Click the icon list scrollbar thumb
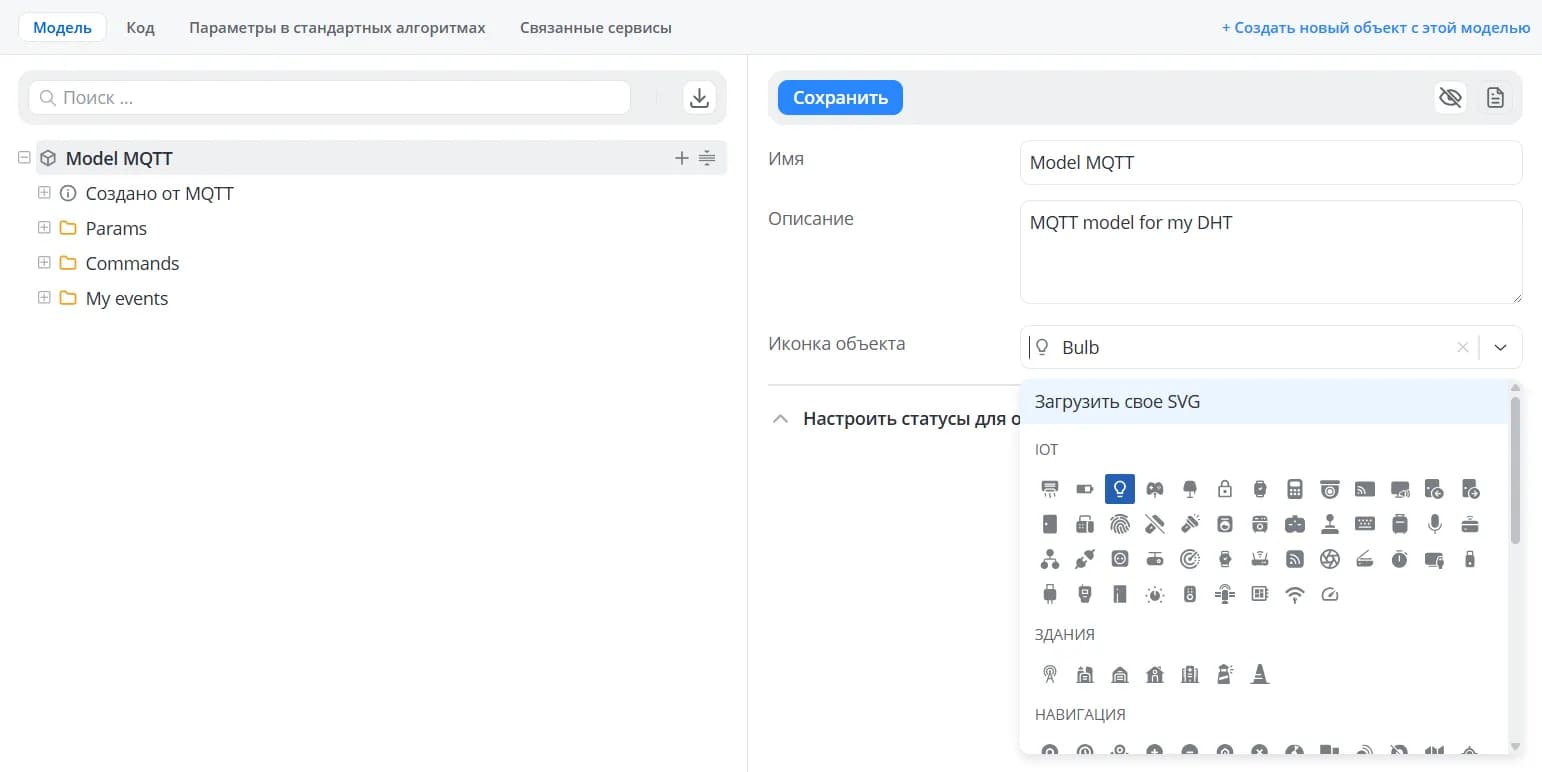Image resolution: width=1542 pixels, height=772 pixels. pos(1515,470)
